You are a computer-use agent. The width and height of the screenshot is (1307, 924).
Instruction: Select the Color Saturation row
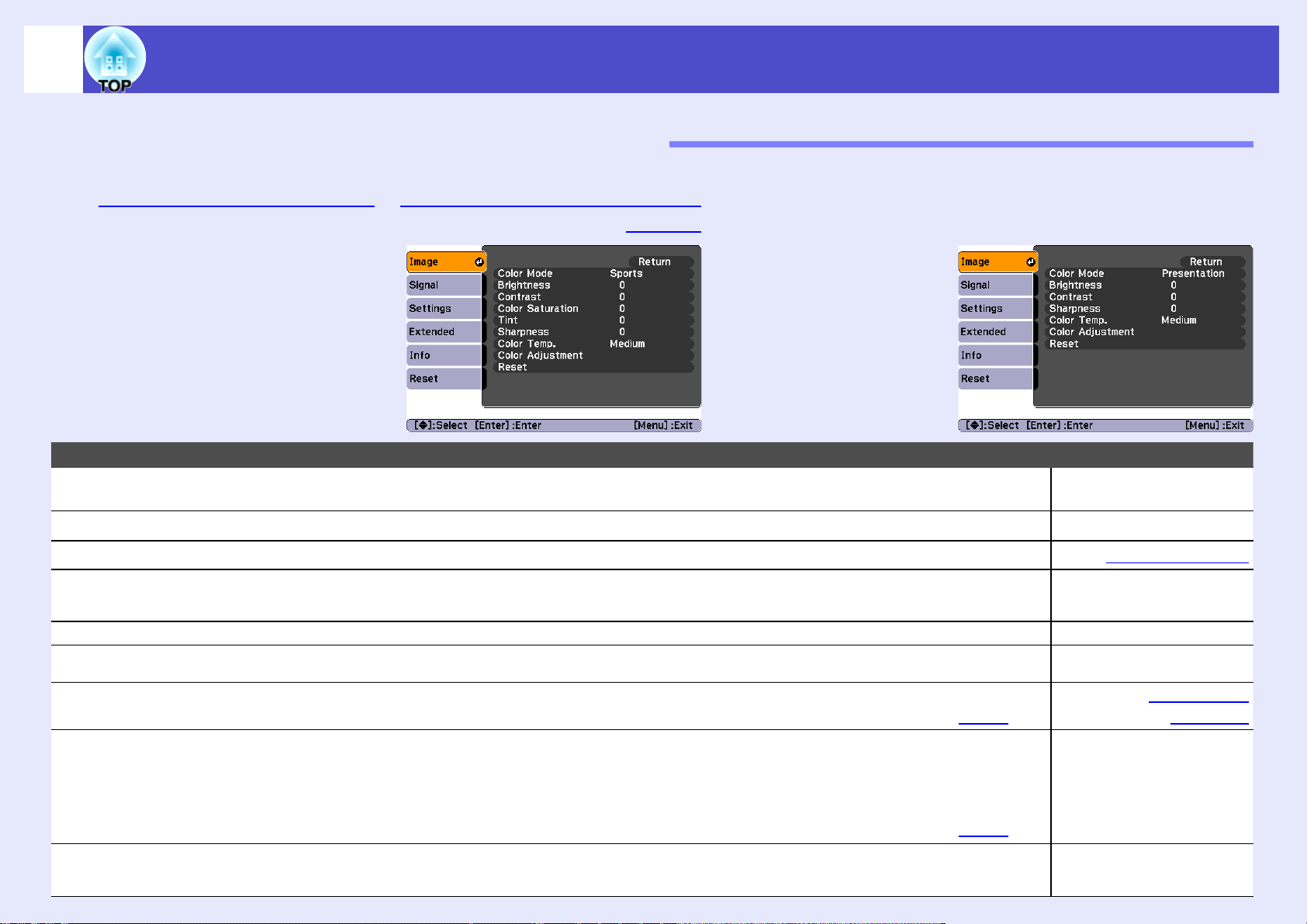593,309
